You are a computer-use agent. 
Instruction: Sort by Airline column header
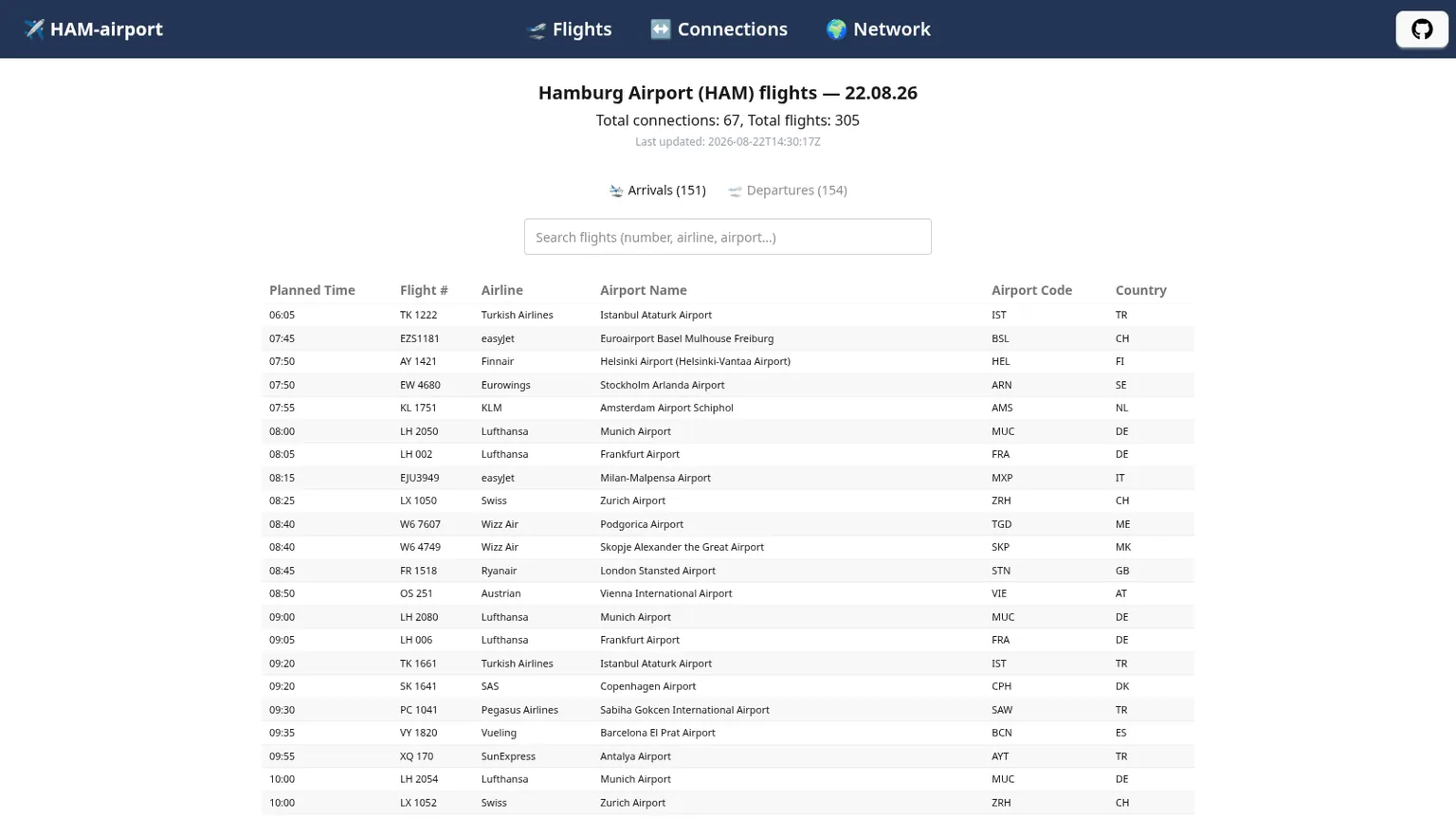[x=501, y=290]
